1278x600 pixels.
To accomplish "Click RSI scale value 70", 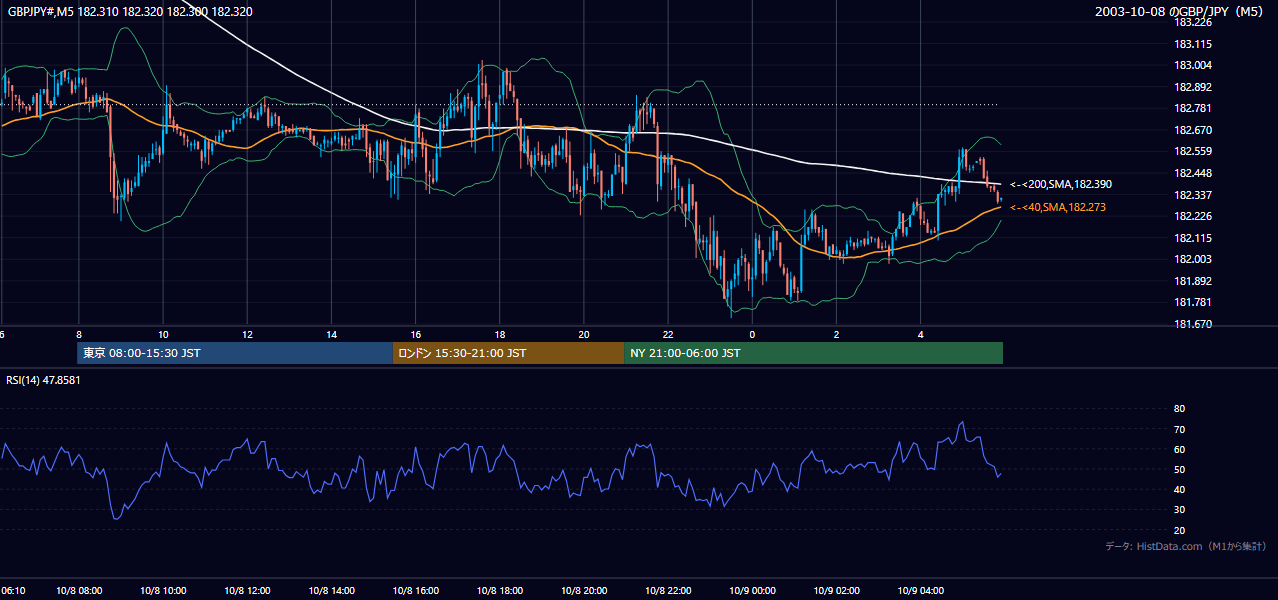I will 1179,429.
